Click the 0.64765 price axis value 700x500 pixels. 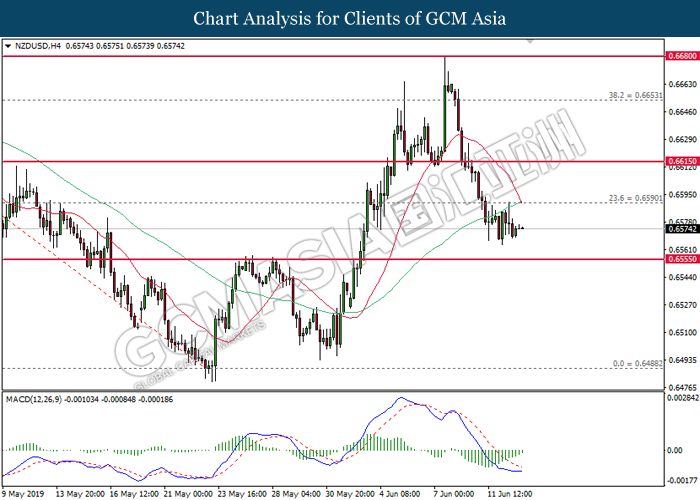click(x=682, y=388)
